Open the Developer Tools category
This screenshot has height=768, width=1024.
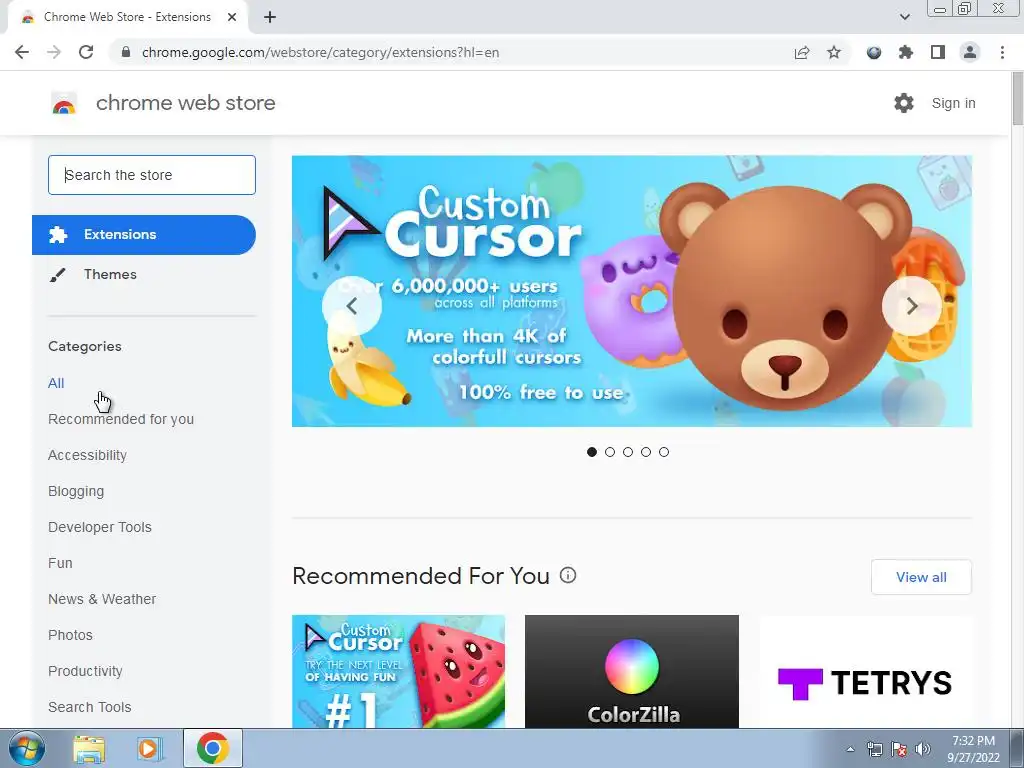click(100, 527)
